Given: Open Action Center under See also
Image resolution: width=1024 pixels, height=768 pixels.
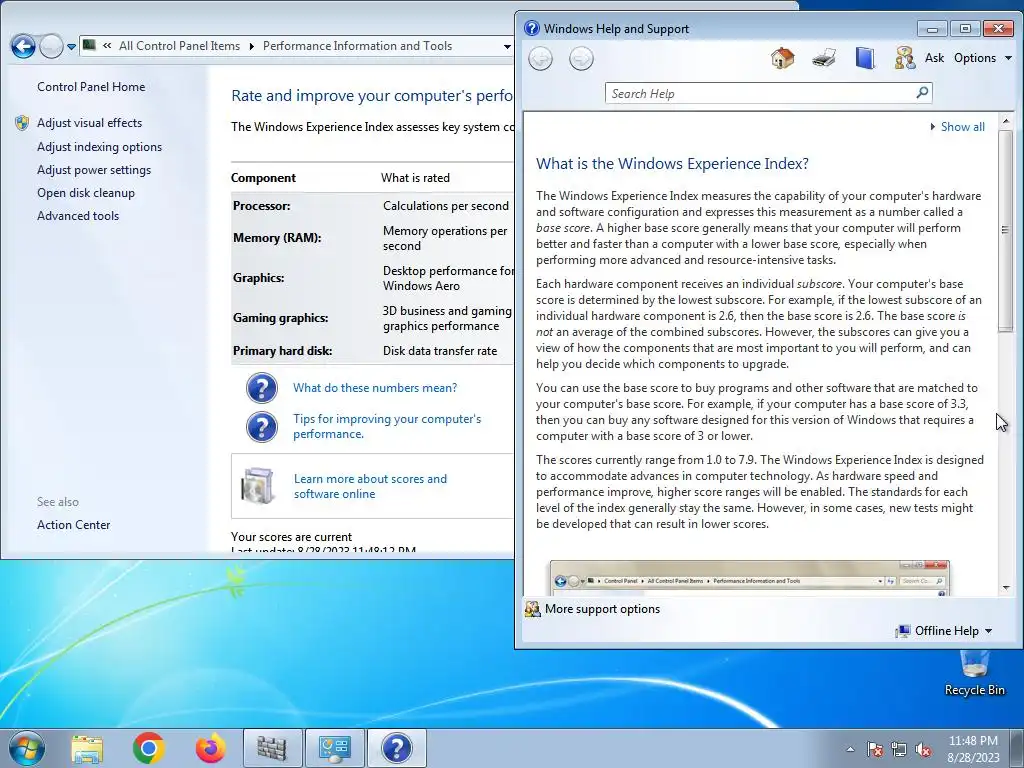Looking at the screenshot, I should tap(73, 525).
